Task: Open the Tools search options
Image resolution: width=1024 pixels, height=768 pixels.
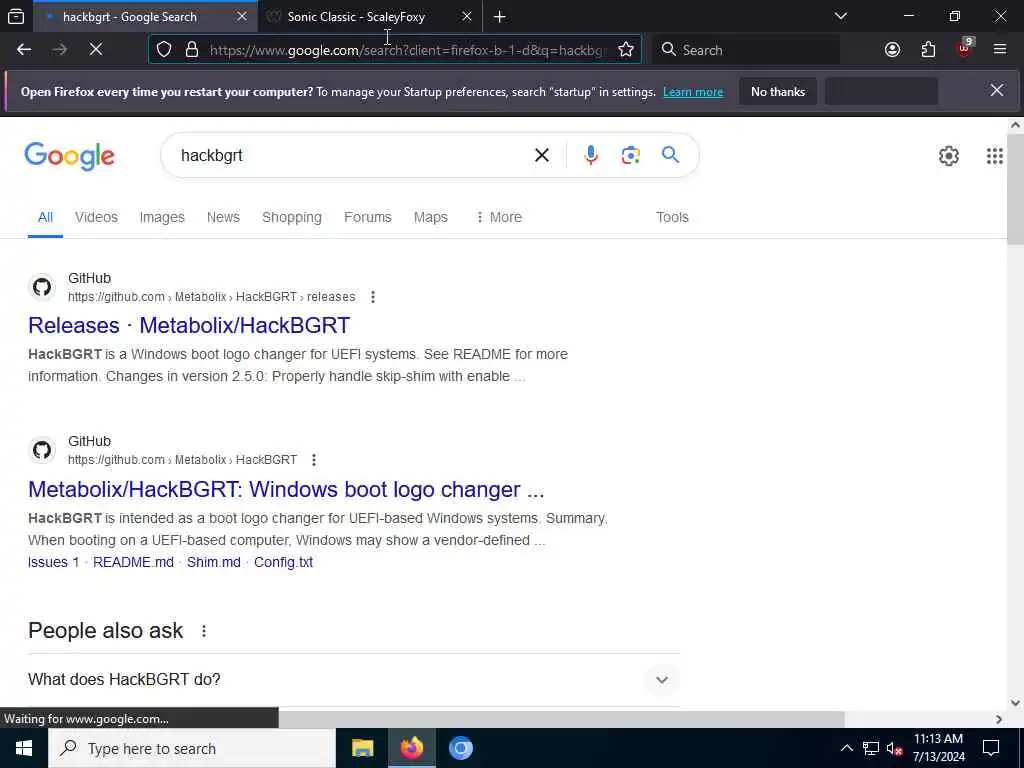Action: coord(672,217)
